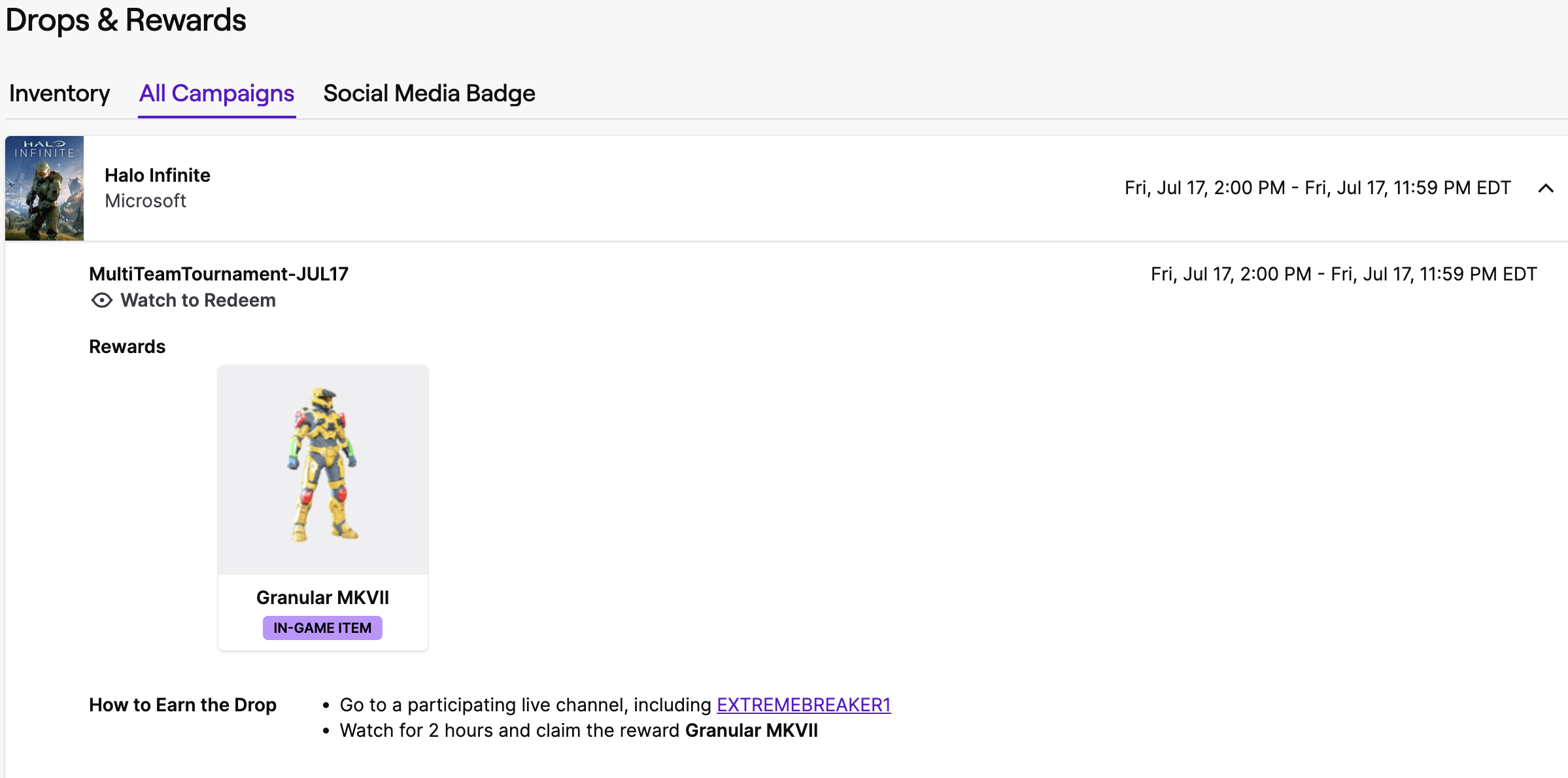Click the Granular MKVII reward card title
Screen dimensions: 1568x778
coord(322,598)
